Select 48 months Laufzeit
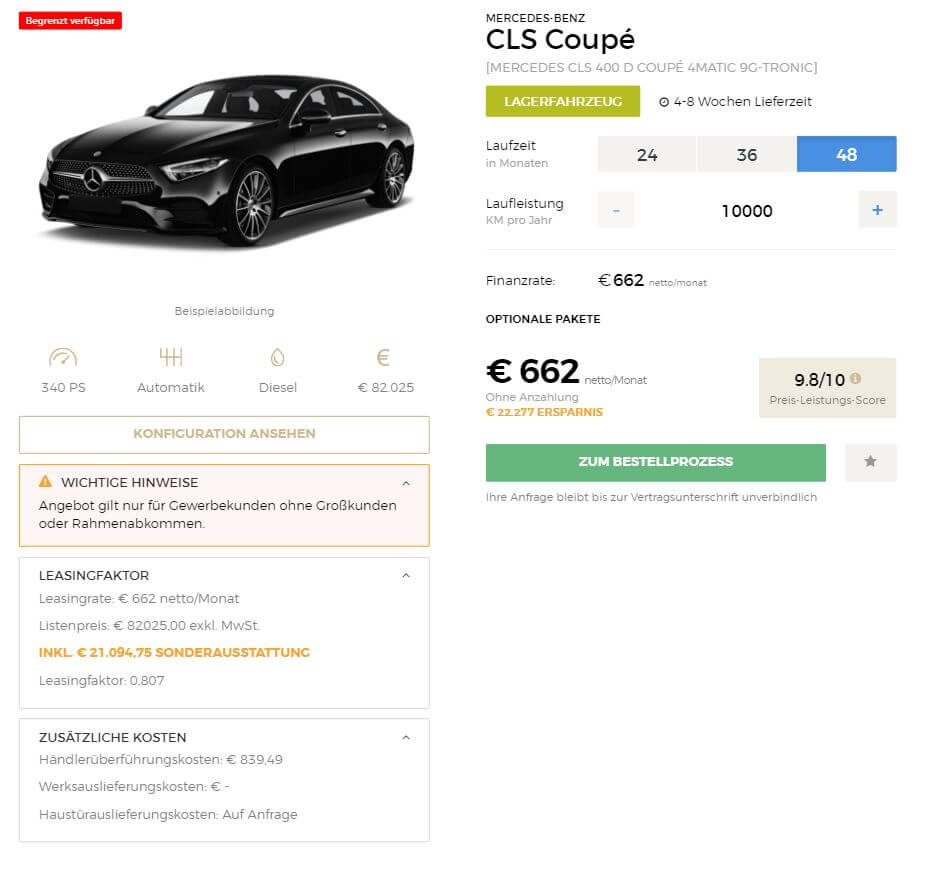This screenshot has width=951, height=878. pyautogui.click(x=847, y=154)
